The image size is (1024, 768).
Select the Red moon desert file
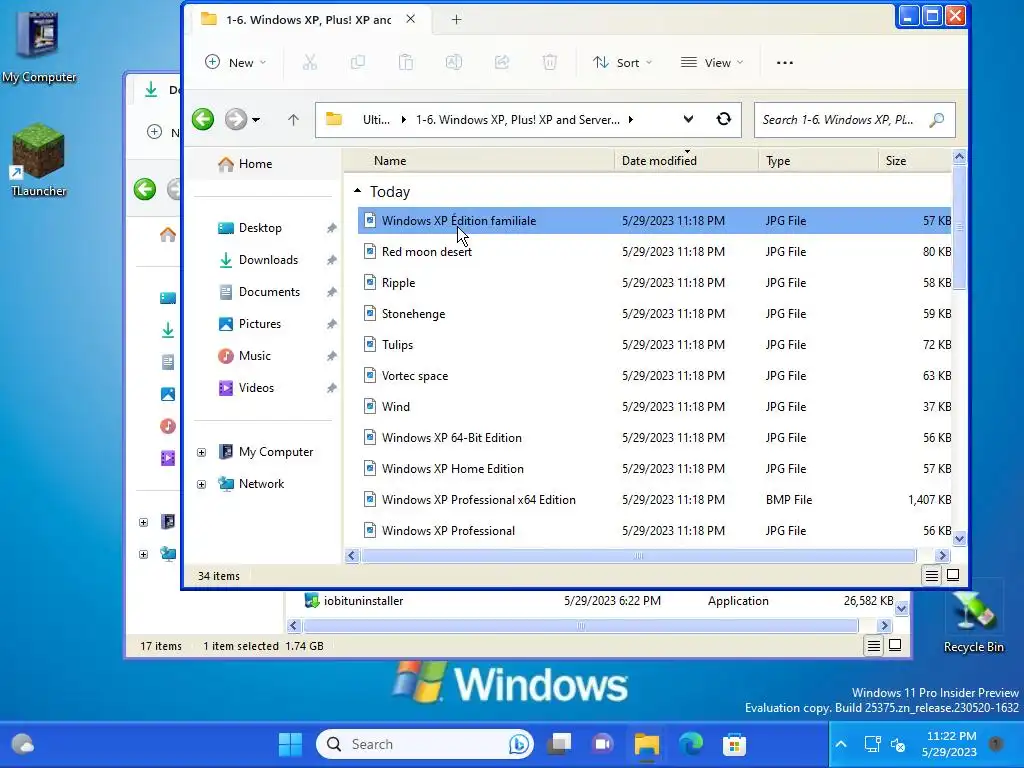pos(654,251)
